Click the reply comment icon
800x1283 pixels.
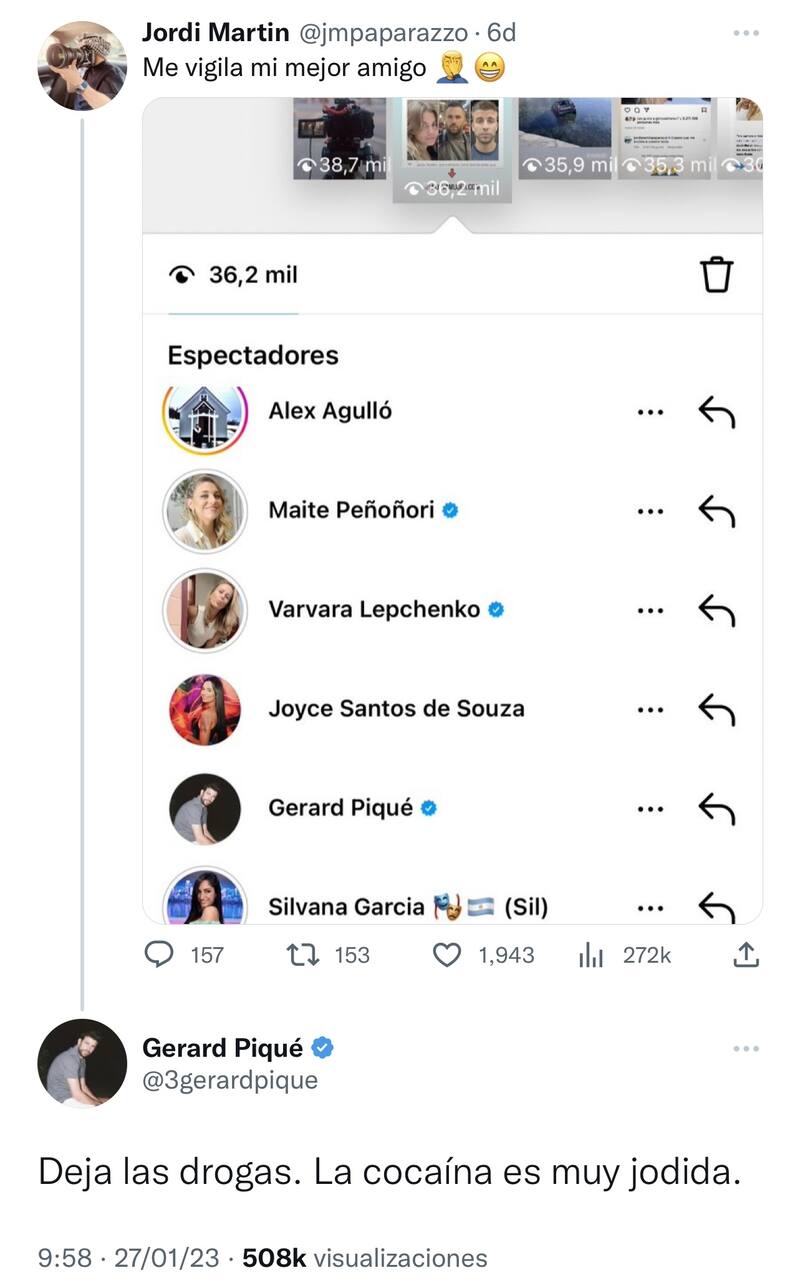coord(160,955)
